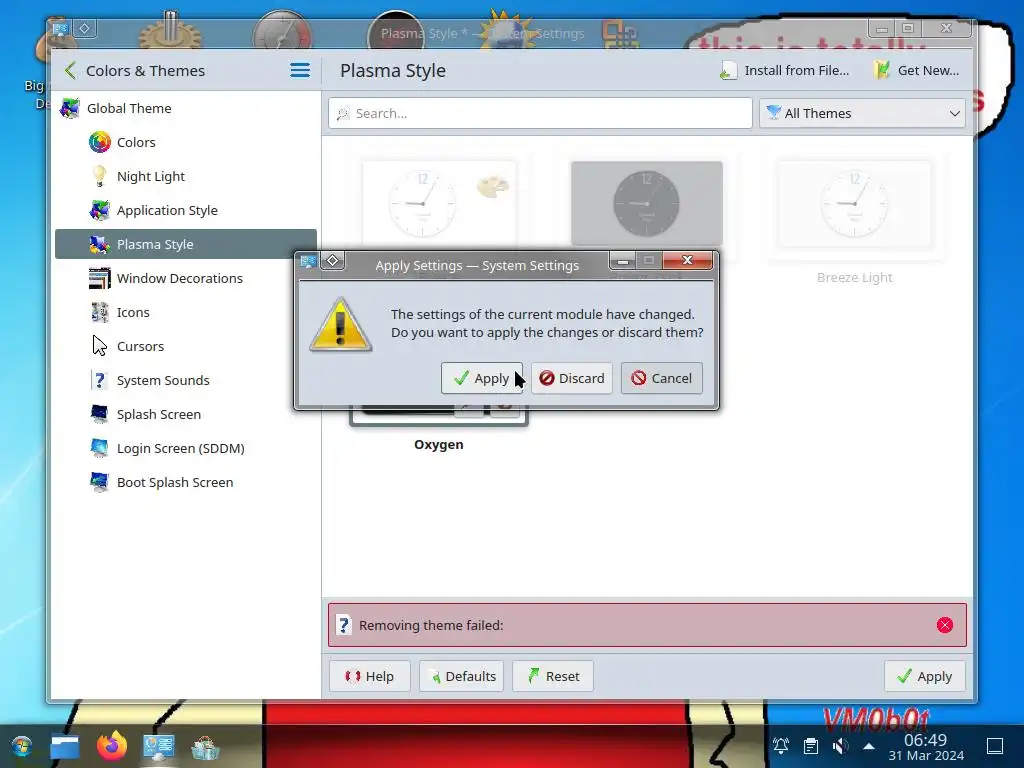
Task: Click the Login Screen (SDDM) icon
Action: tap(100, 448)
